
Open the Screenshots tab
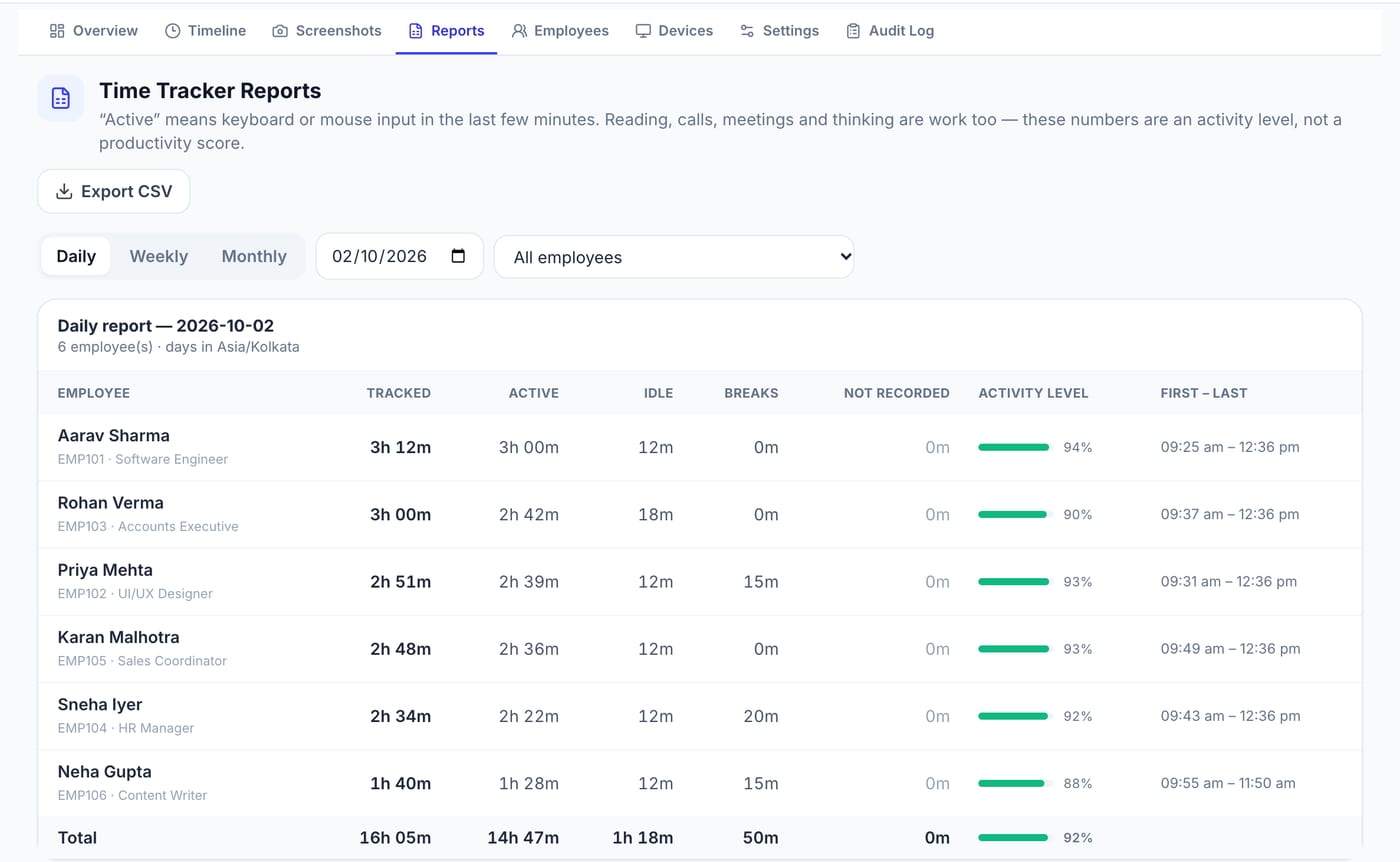327,31
